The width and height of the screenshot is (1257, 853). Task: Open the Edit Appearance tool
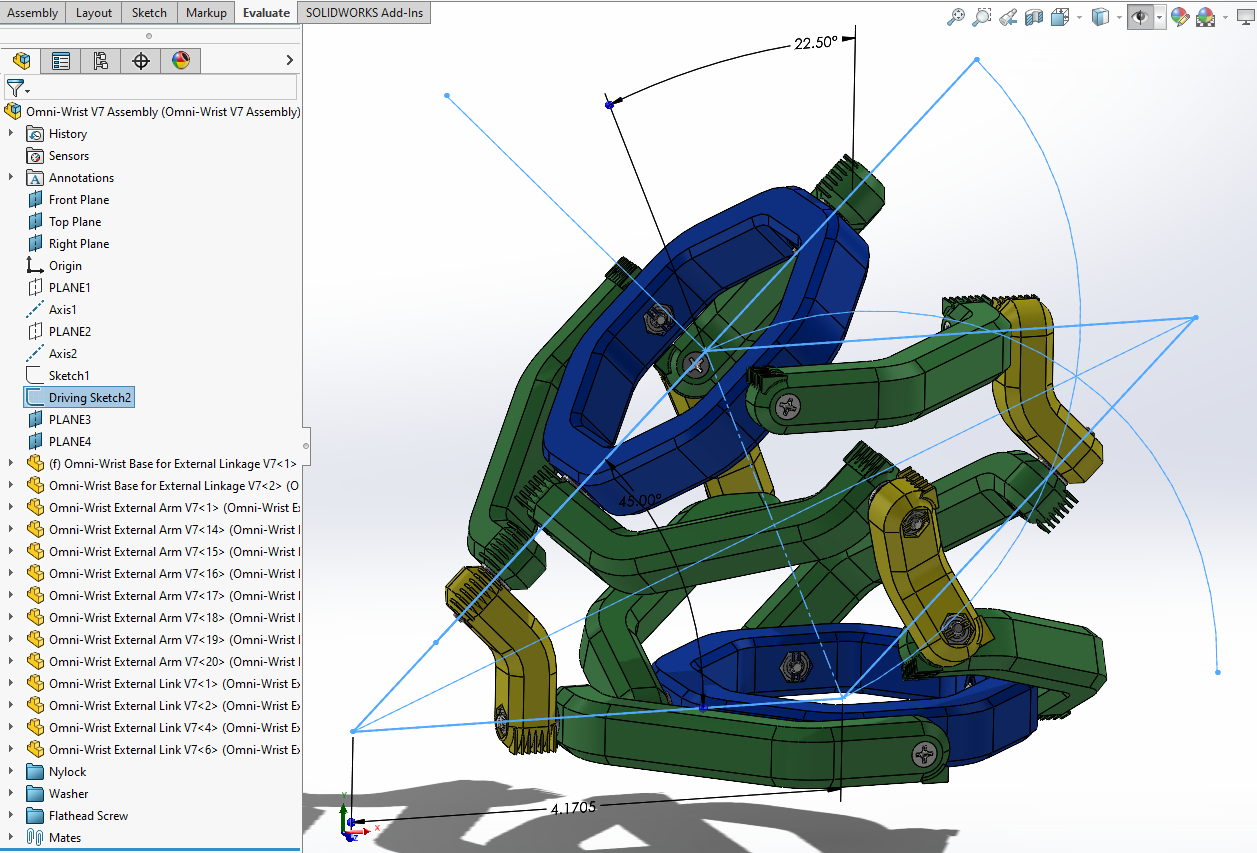click(1180, 16)
